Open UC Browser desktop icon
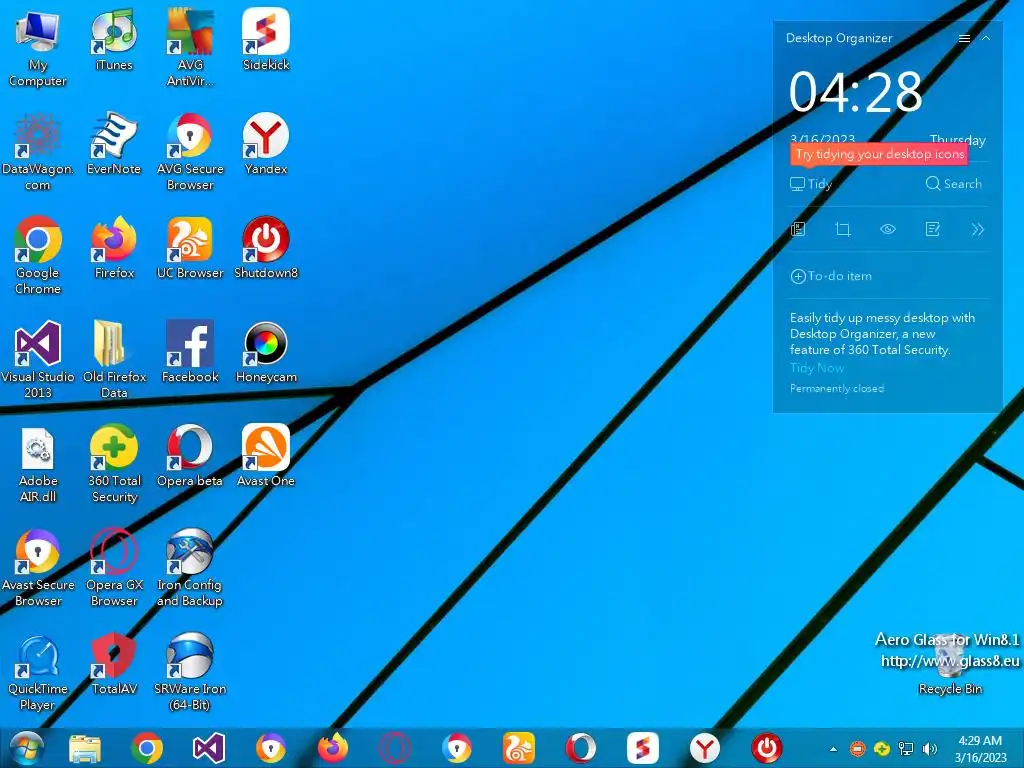1024x768 pixels. pos(190,248)
